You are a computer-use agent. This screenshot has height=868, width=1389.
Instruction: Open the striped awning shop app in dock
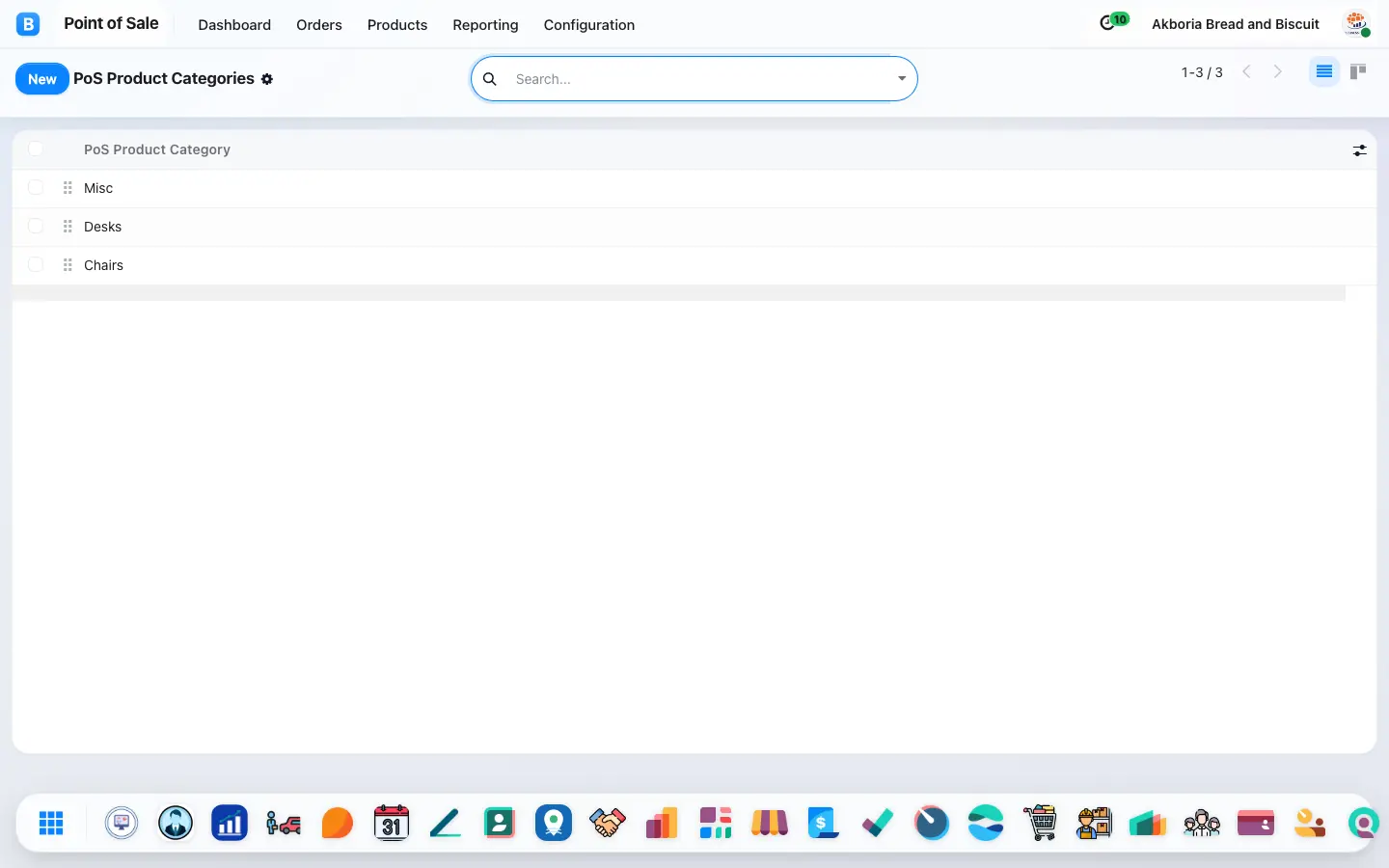(x=770, y=823)
